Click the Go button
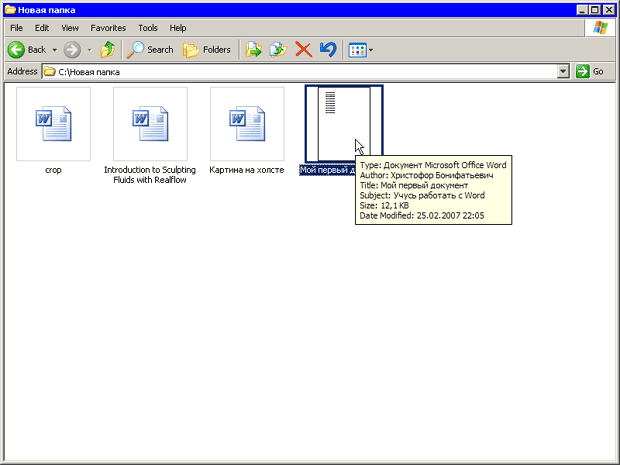The width and height of the screenshot is (620, 465). click(x=590, y=72)
